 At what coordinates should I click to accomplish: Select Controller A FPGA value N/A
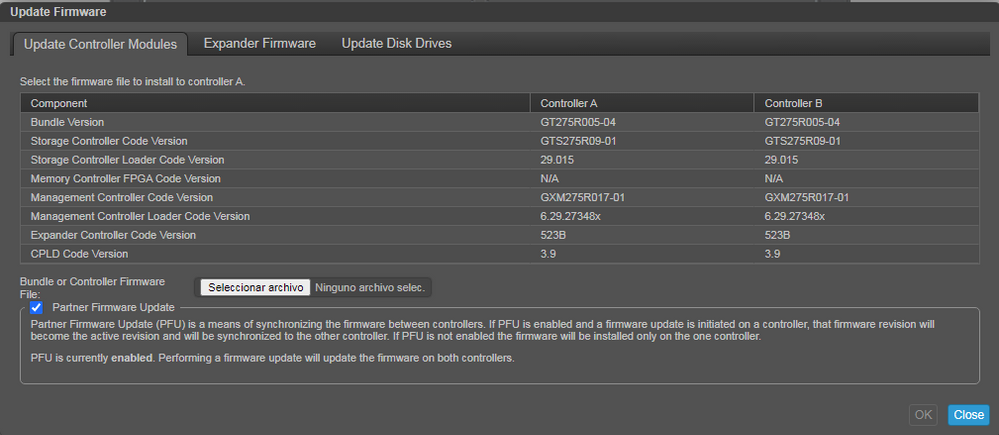click(550, 178)
